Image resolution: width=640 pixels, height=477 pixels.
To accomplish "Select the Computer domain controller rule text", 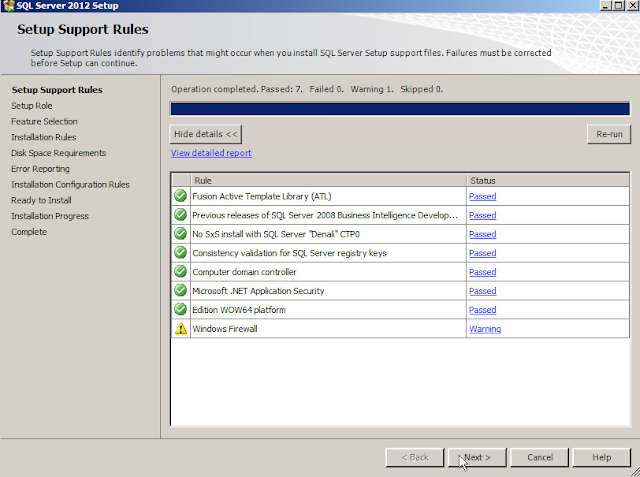I will [x=244, y=272].
